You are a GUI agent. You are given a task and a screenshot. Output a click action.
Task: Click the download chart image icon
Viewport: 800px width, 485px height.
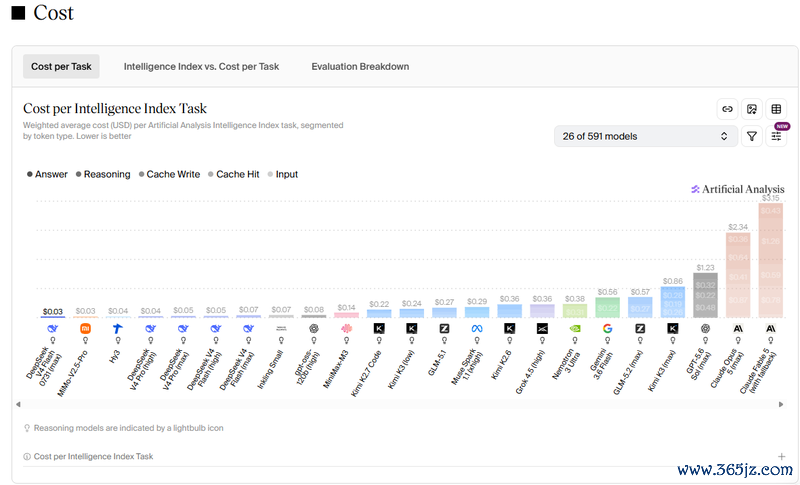752,109
